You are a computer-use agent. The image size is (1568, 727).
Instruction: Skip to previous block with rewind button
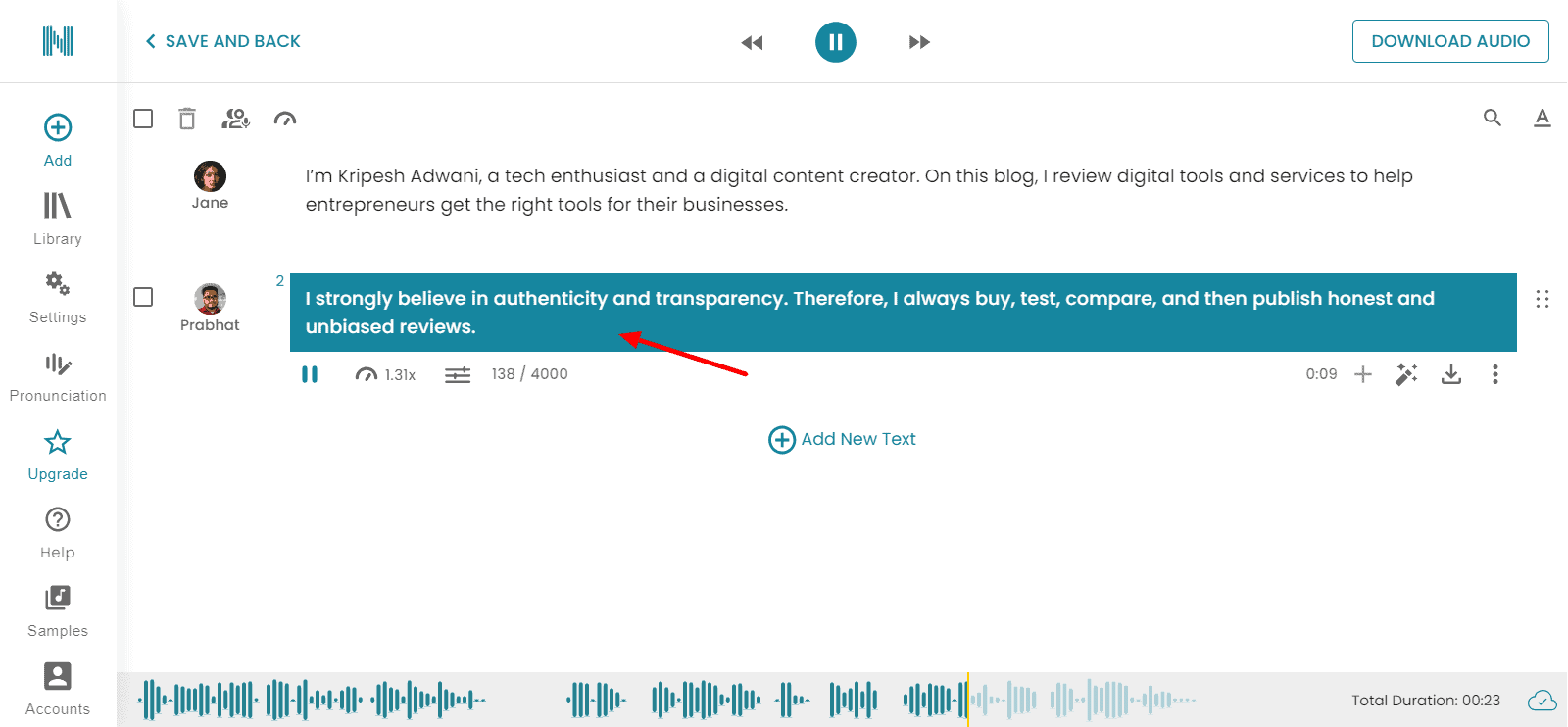point(752,42)
